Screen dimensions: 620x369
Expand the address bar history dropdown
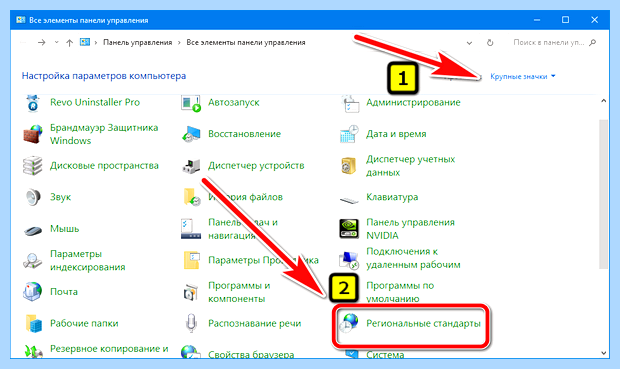pos(469,43)
